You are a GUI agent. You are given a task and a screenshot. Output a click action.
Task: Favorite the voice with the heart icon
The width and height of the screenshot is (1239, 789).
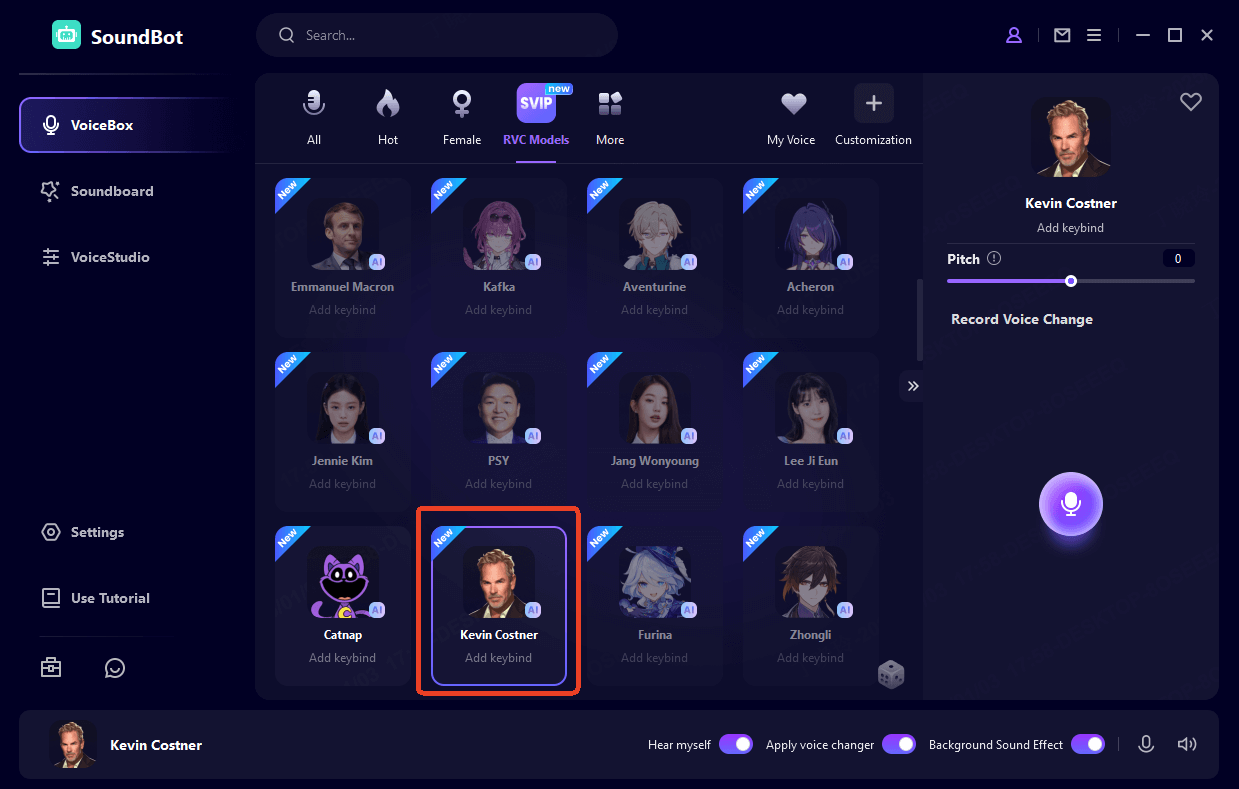(x=1190, y=102)
